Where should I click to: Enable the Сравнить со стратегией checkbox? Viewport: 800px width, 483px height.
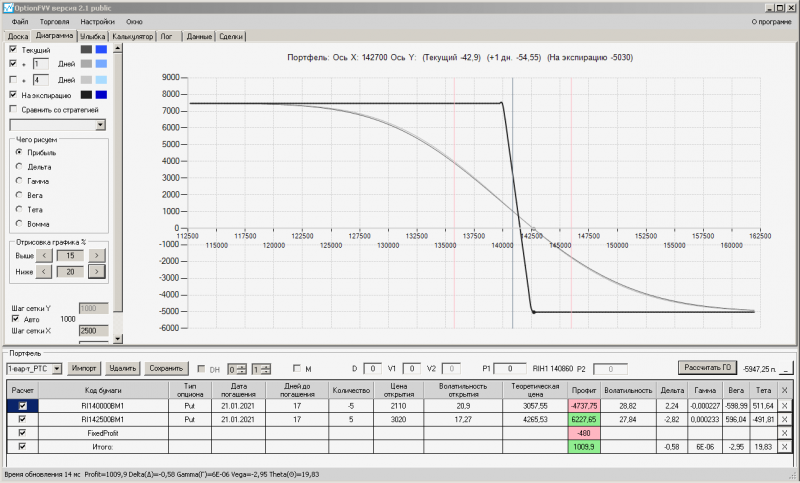click(x=13, y=109)
